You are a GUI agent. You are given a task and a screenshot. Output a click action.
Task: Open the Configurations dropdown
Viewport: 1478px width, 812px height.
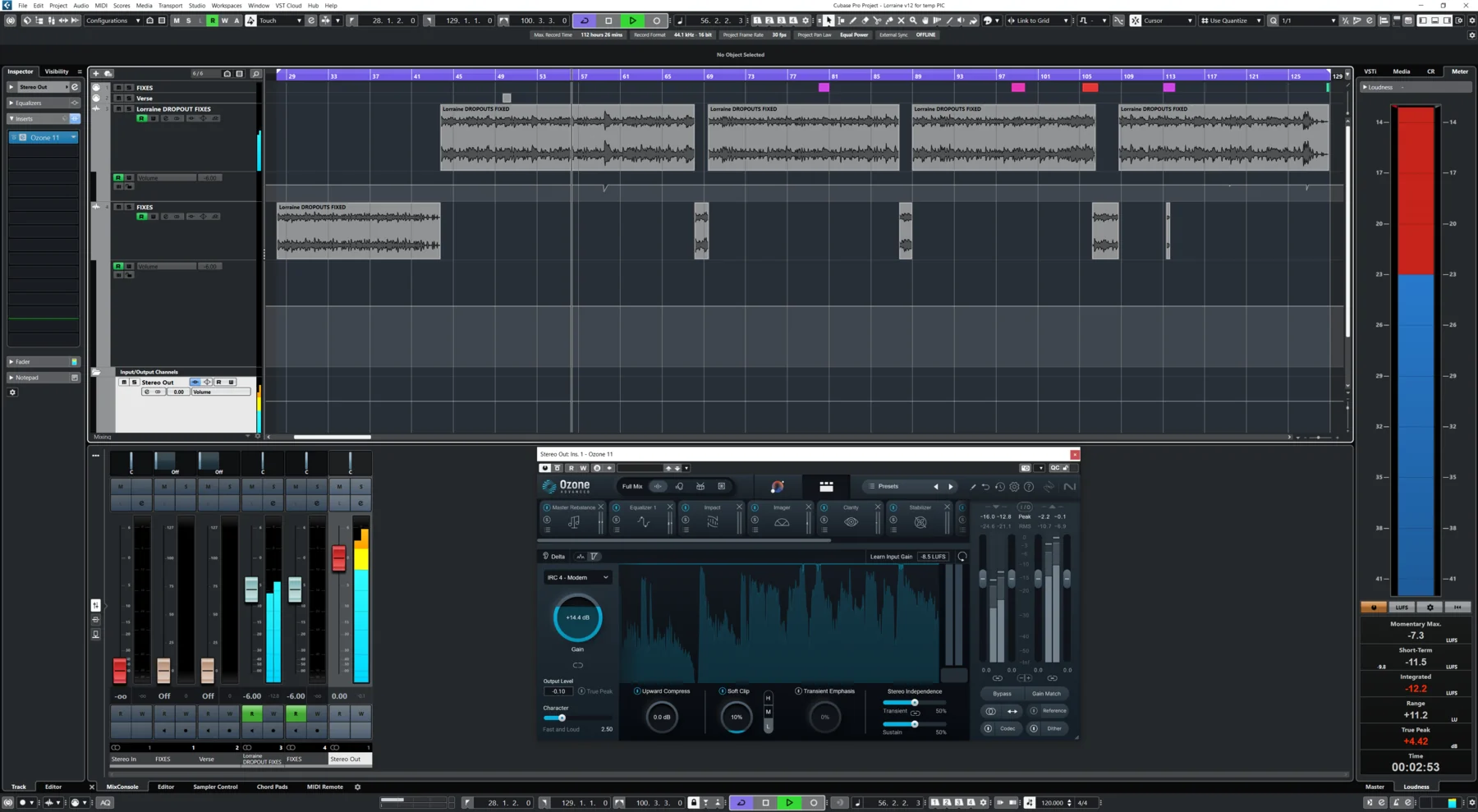112,21
